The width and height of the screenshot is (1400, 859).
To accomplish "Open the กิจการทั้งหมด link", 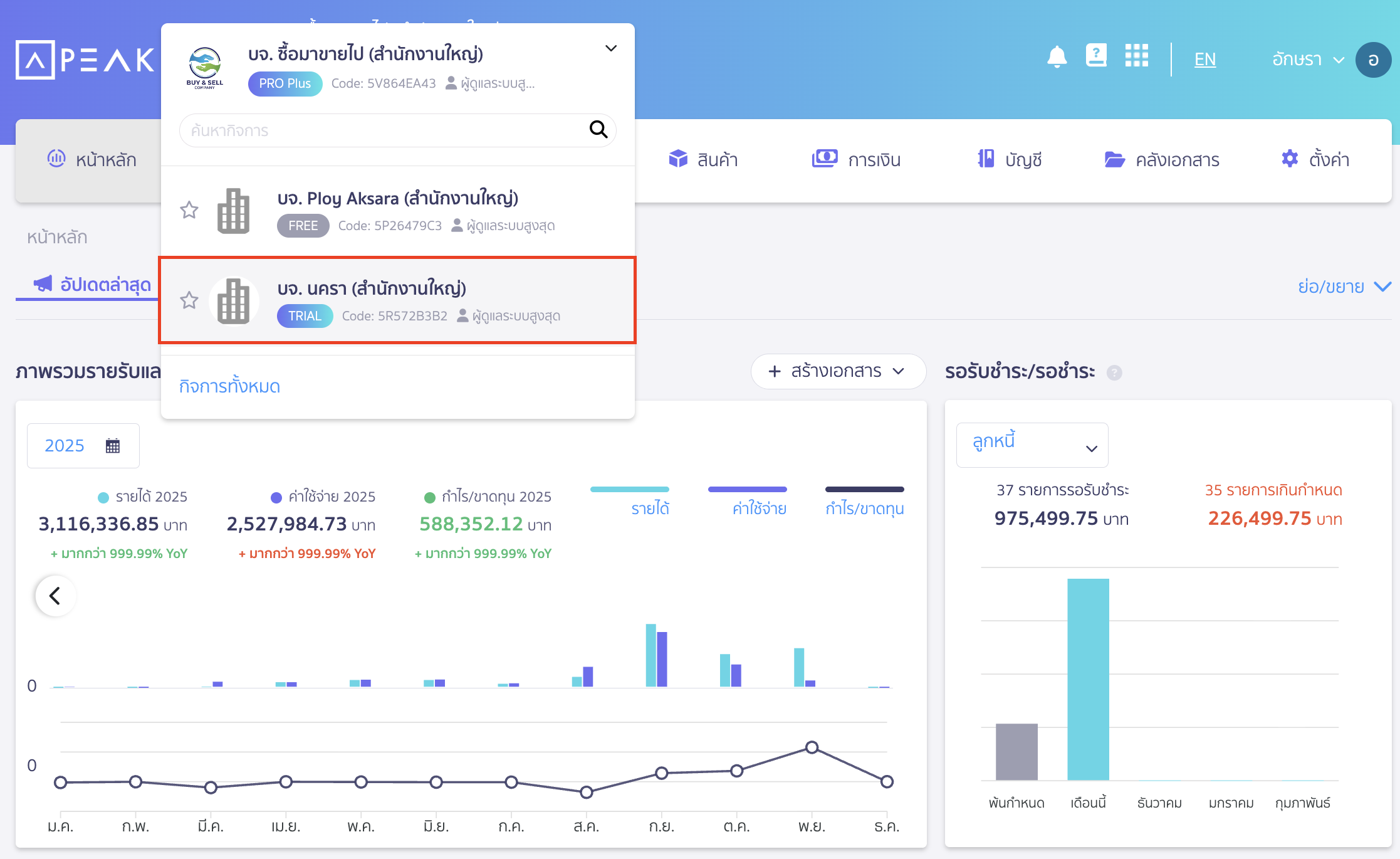I will 230,386.
